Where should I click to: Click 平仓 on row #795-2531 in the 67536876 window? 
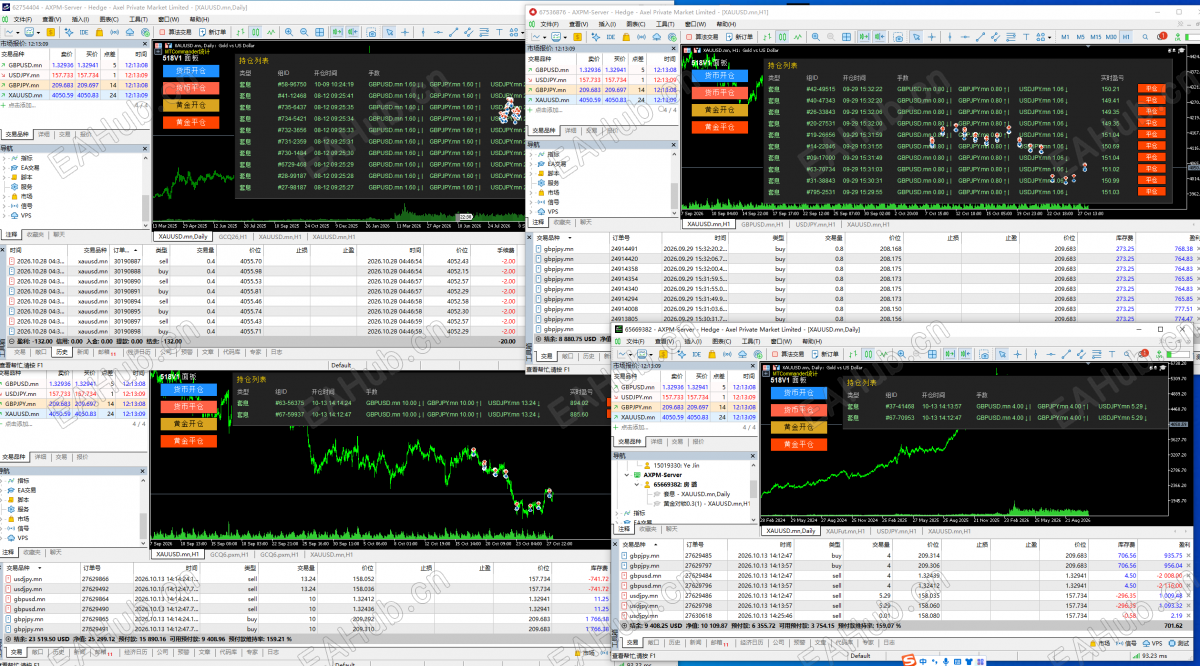pos(1152,191)
